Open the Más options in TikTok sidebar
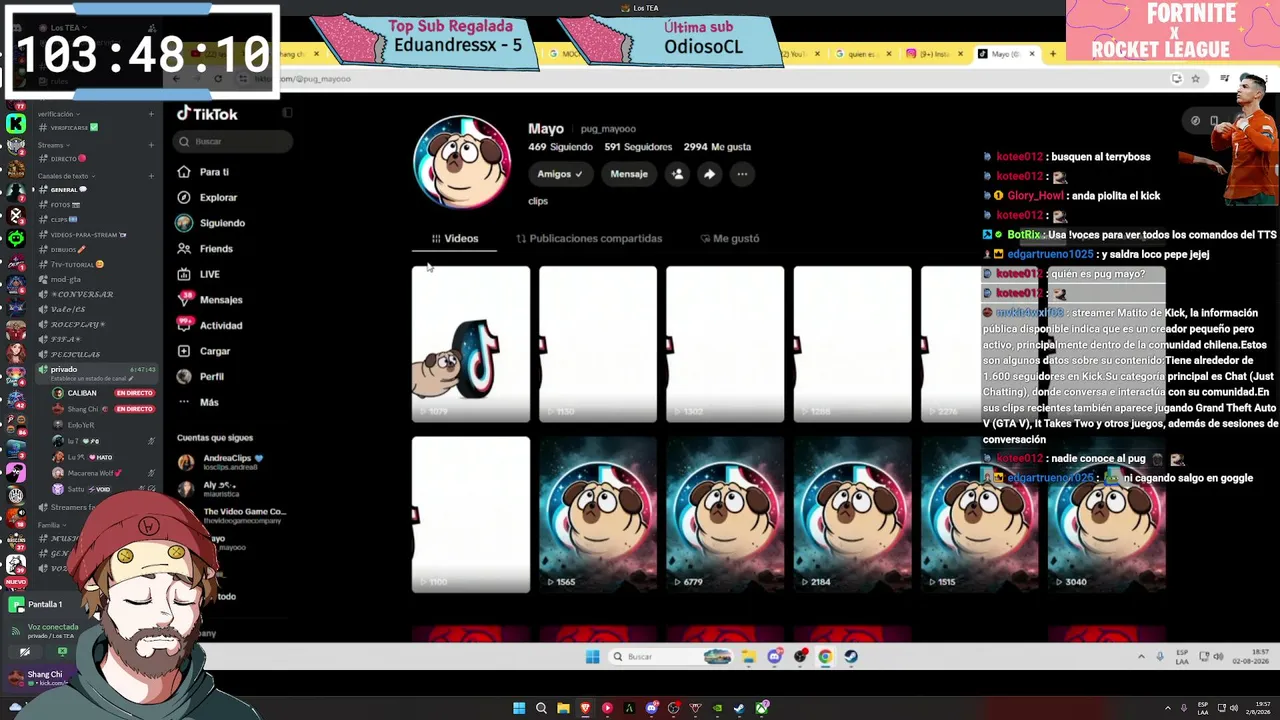The width and height of the screenshot is (1280, 720). click(x=198, y=402)
